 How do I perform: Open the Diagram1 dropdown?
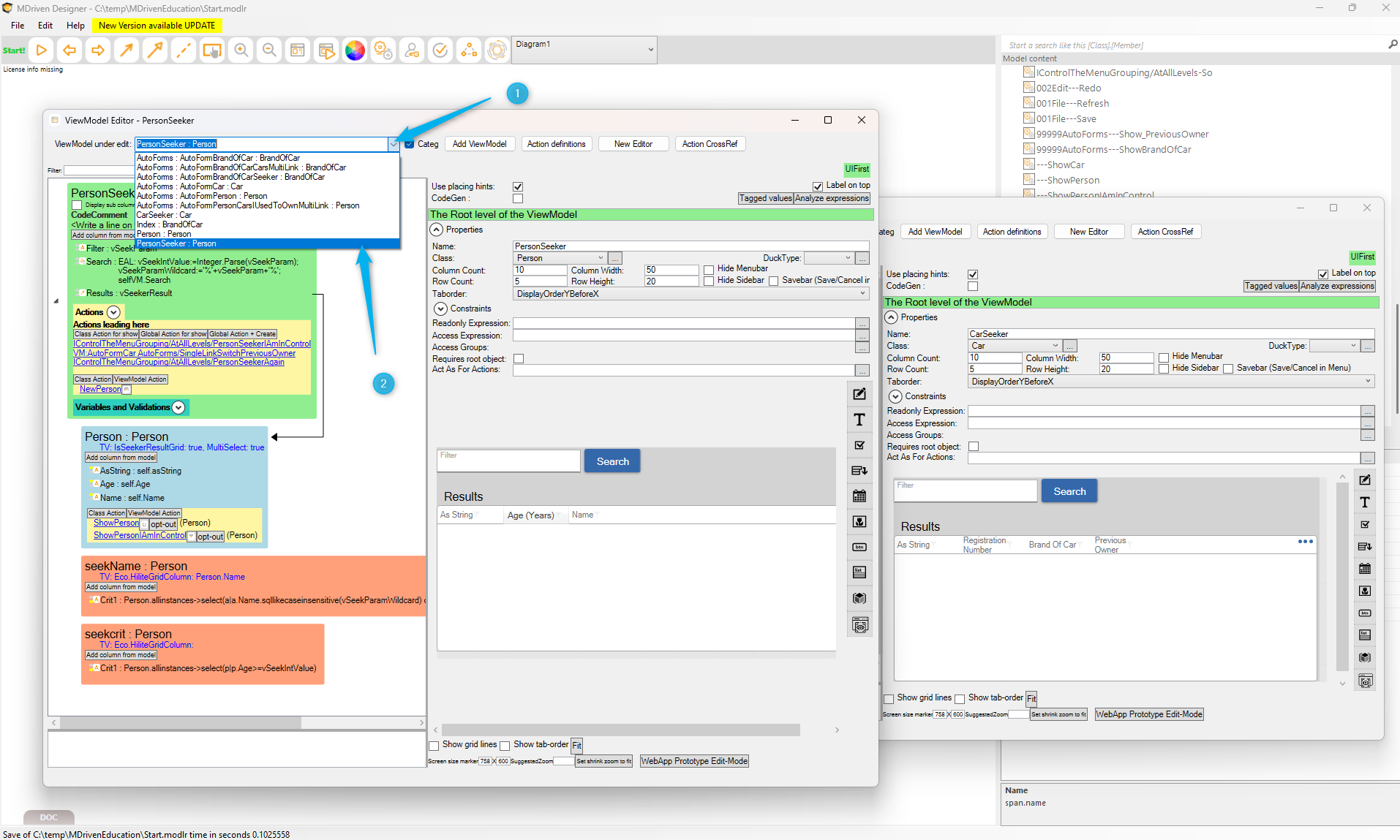point(650,50)
